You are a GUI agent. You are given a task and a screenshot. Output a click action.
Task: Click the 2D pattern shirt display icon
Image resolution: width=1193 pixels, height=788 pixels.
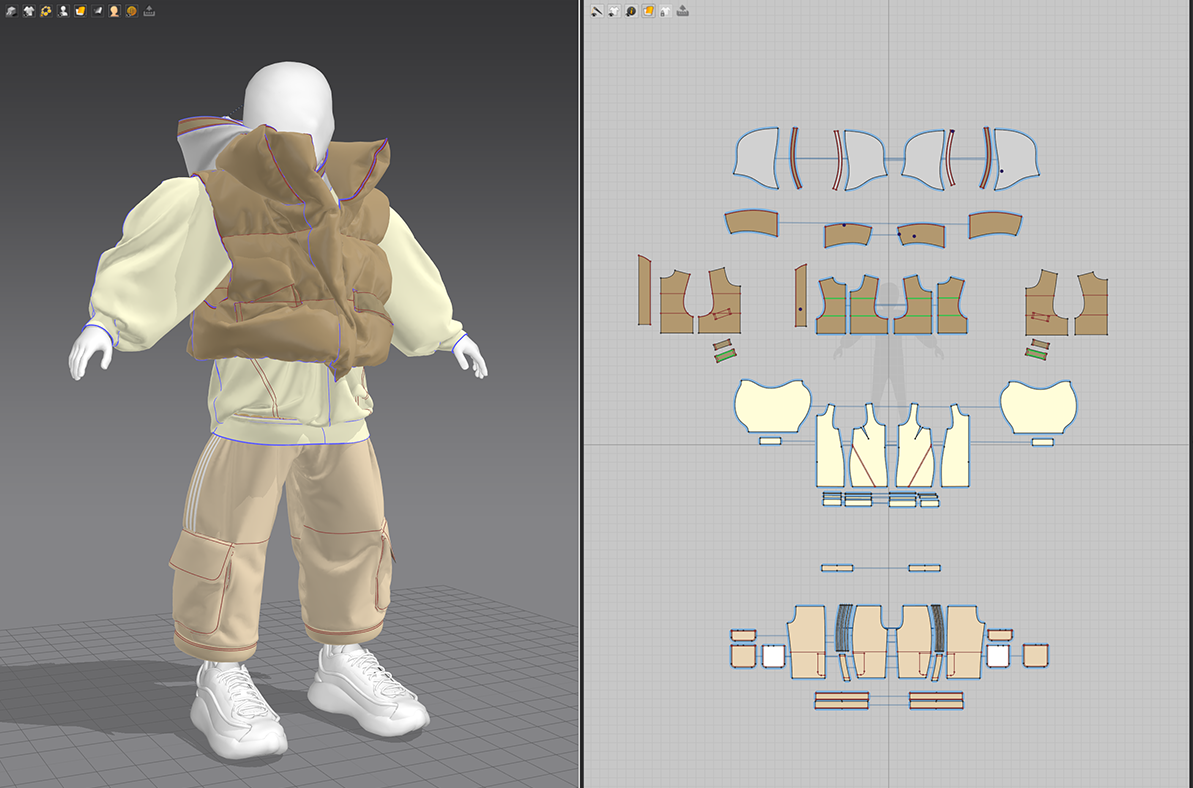click(614, 11)
